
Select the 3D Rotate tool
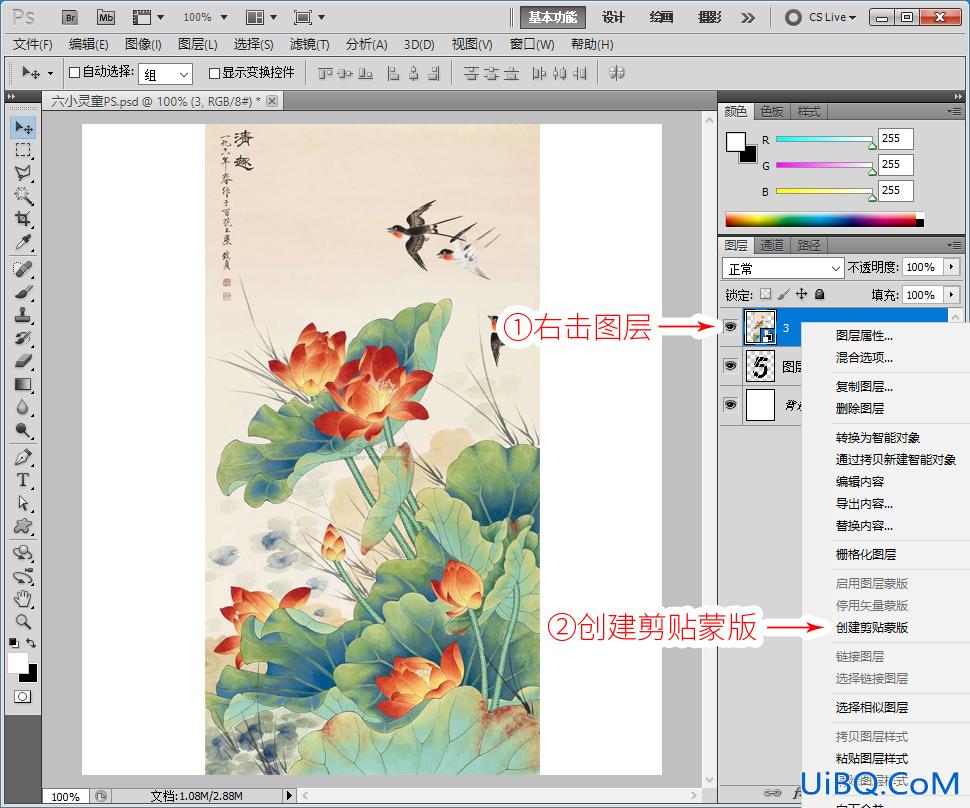24,552
